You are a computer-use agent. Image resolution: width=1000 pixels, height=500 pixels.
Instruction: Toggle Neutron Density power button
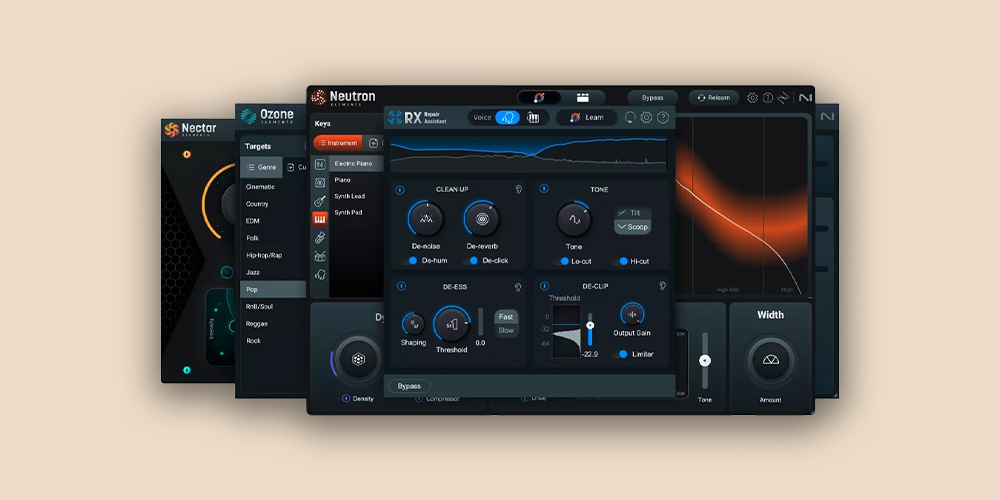[346, 399]
